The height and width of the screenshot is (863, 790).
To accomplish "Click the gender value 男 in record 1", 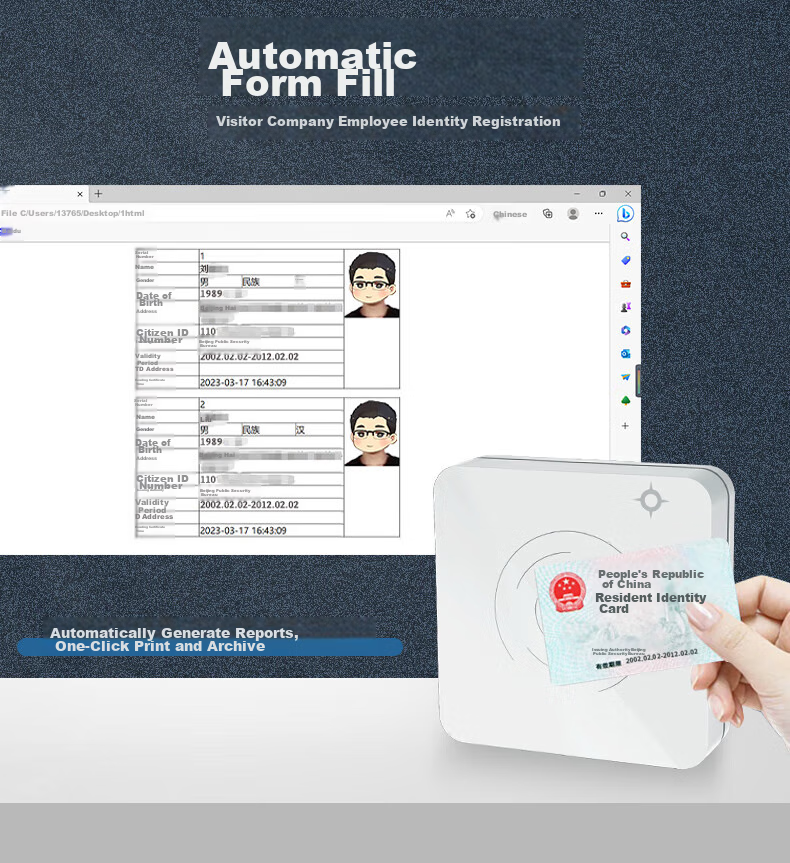I will click(205, 282).
